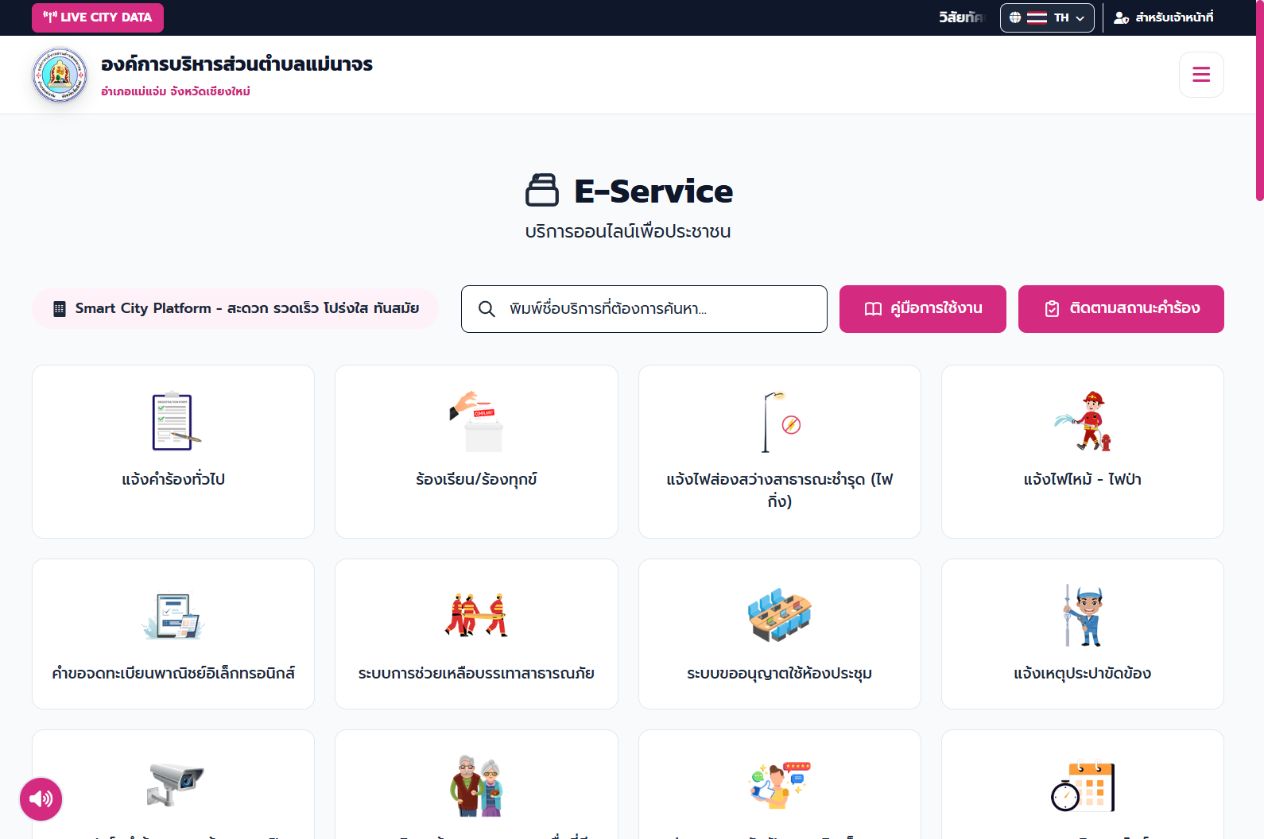Open the แจ้งคำร้องทั่วไป service label

point(173,479)
